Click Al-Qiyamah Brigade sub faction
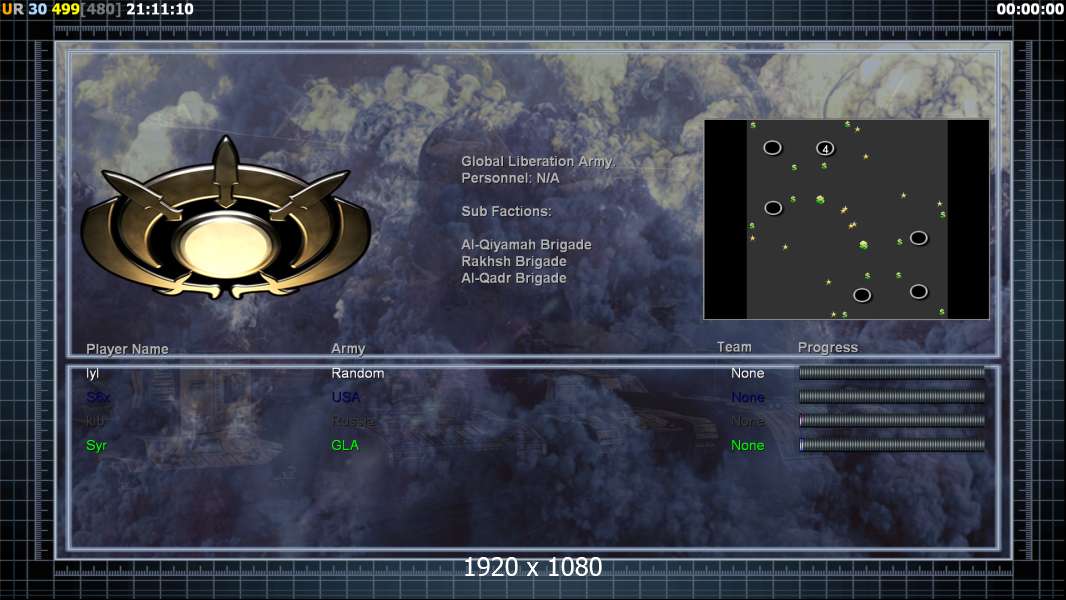The width and height of the screenshot is (1066, 600). tap(526, 245)
